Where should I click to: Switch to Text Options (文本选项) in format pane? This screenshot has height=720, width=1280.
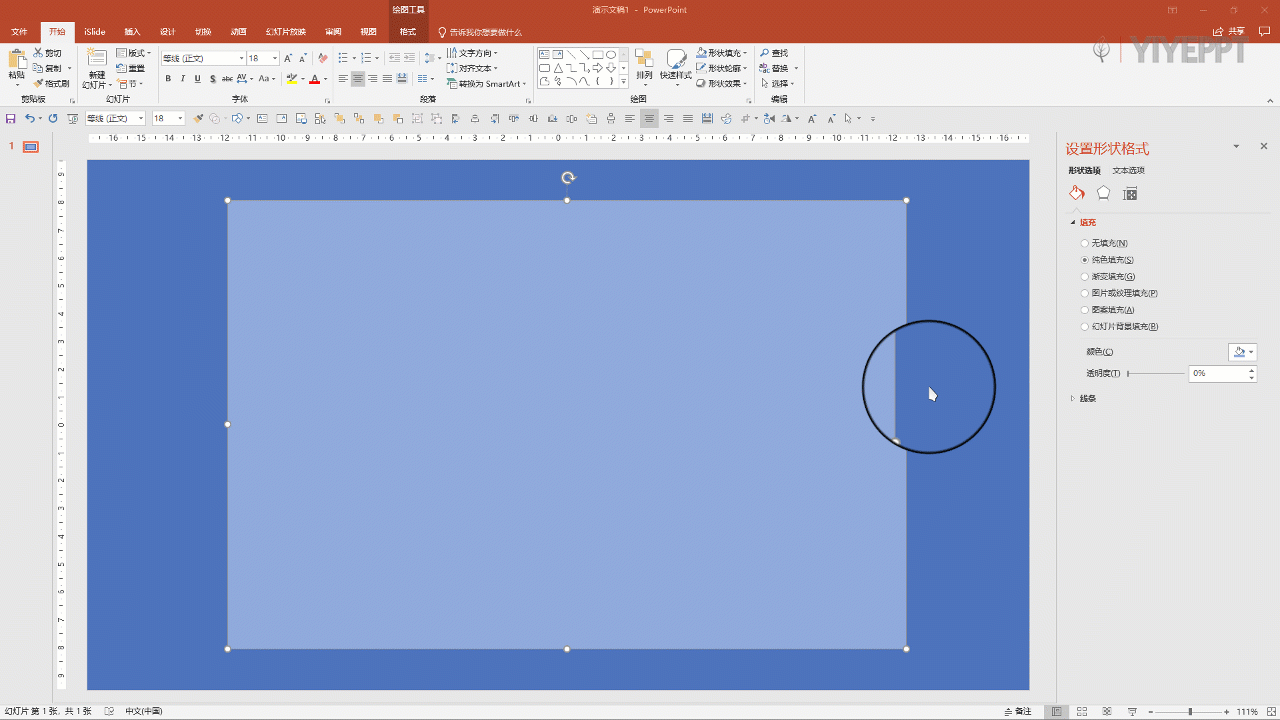tap(1128, 171)
